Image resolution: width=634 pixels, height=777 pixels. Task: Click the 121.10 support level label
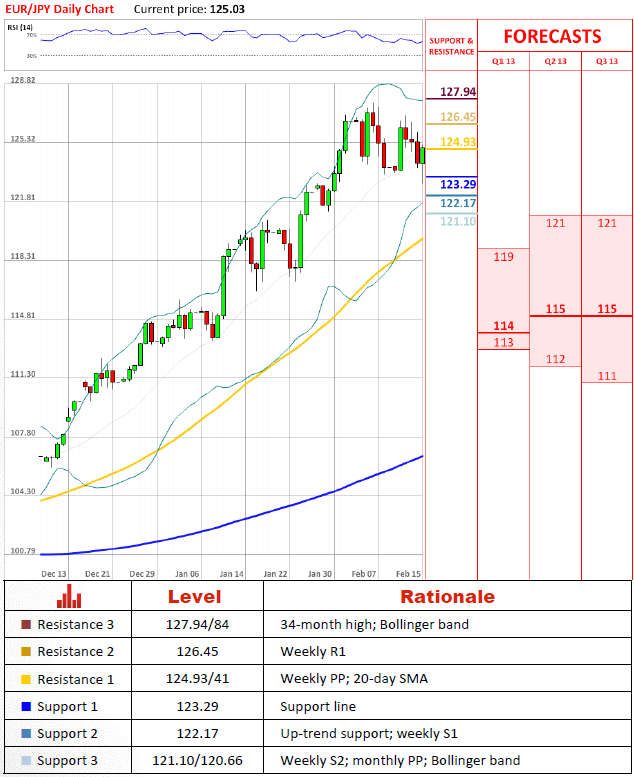click(x=458, y=222)
